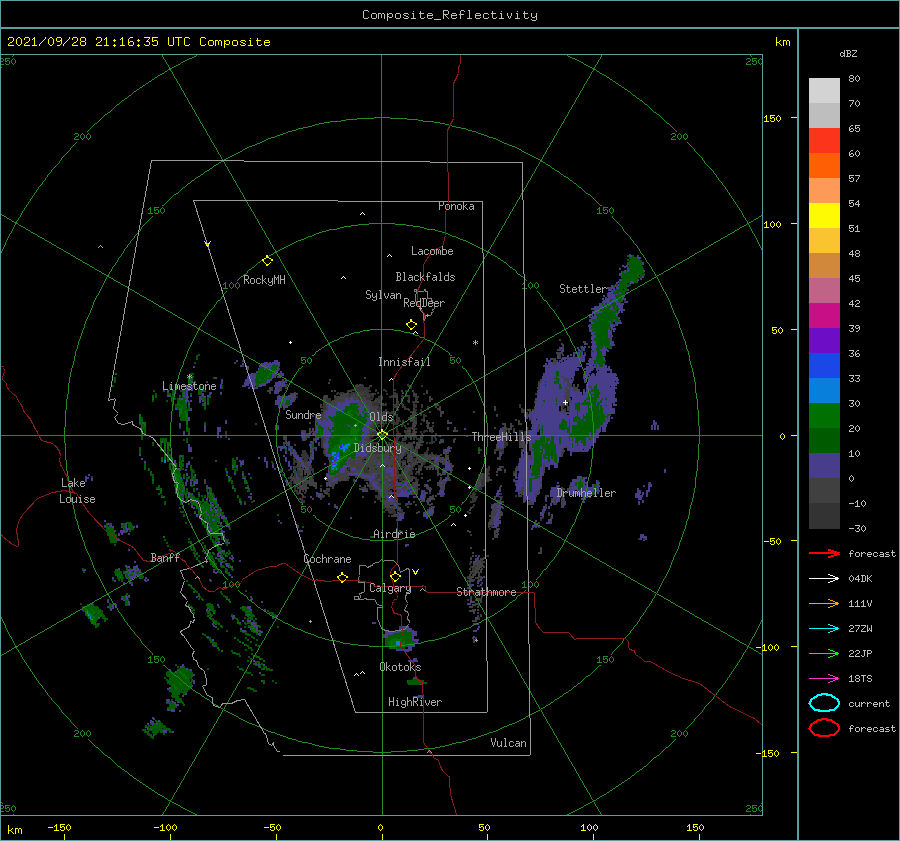The height and width of the screenshot is (841, 900).
Task: Click the Lacombe town label
Action: (432, 251)
